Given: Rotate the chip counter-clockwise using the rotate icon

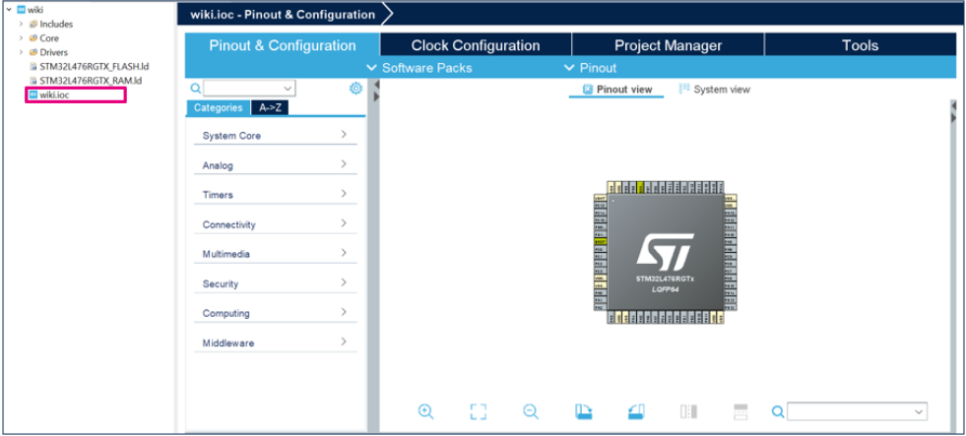Looking at the screenshot, I should click(x=636, y=411).
